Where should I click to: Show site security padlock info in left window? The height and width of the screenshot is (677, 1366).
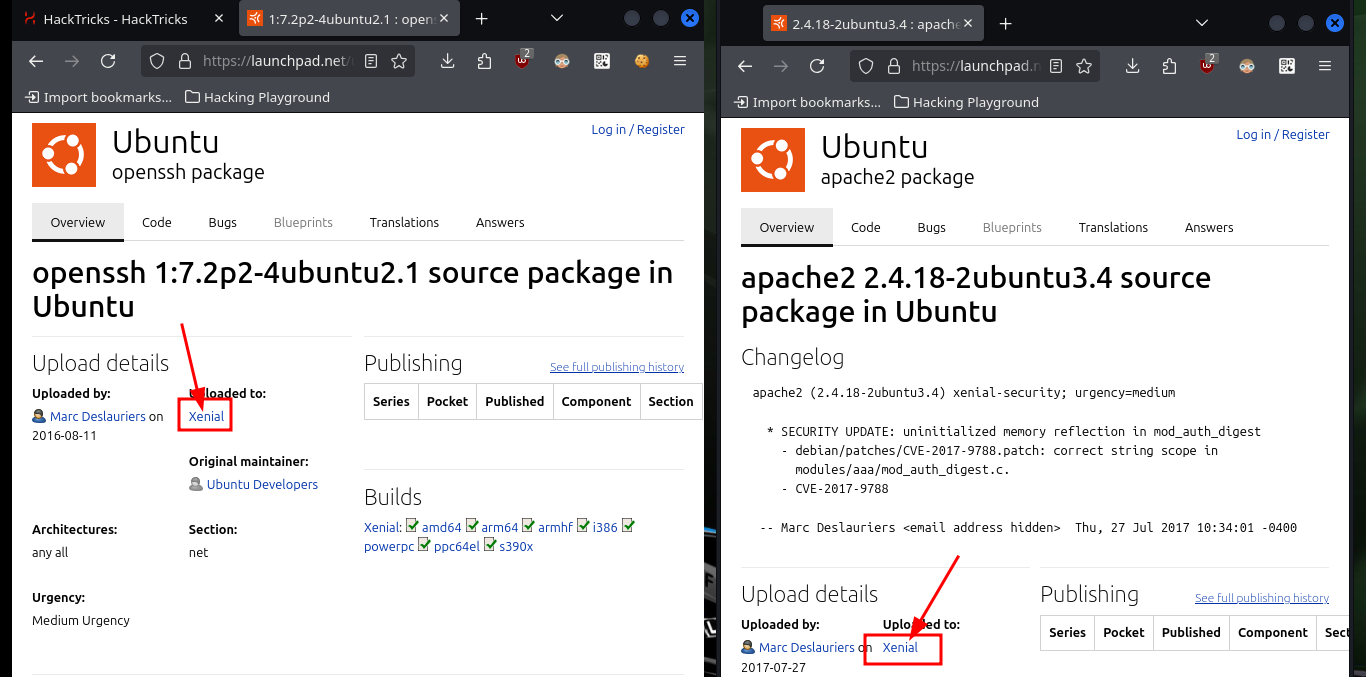[x=183, y=61]
